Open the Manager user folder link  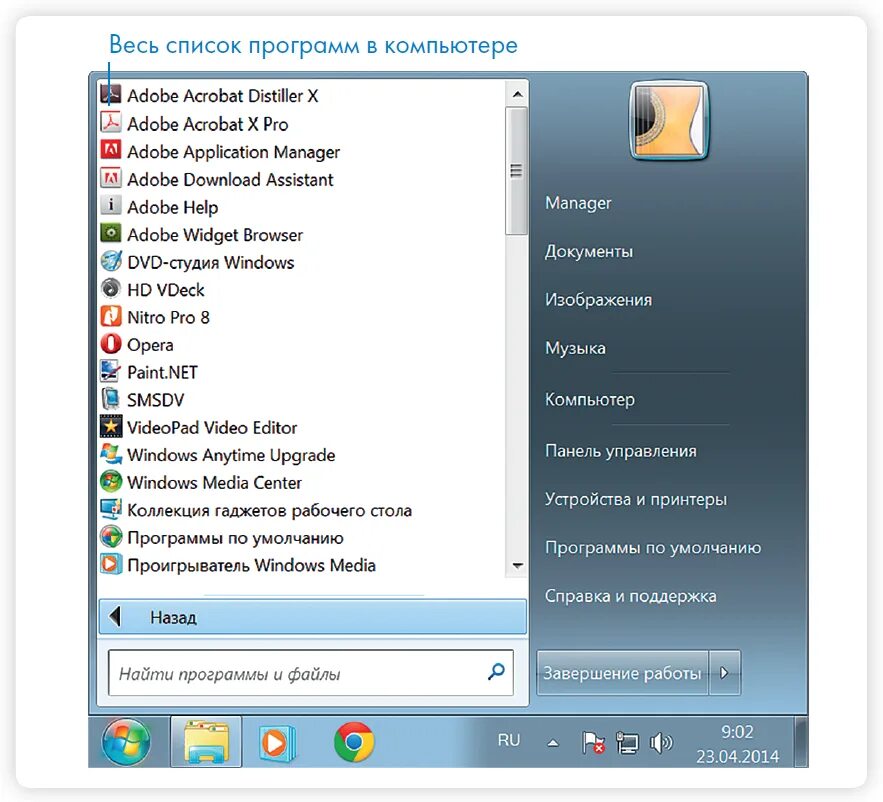578,203
